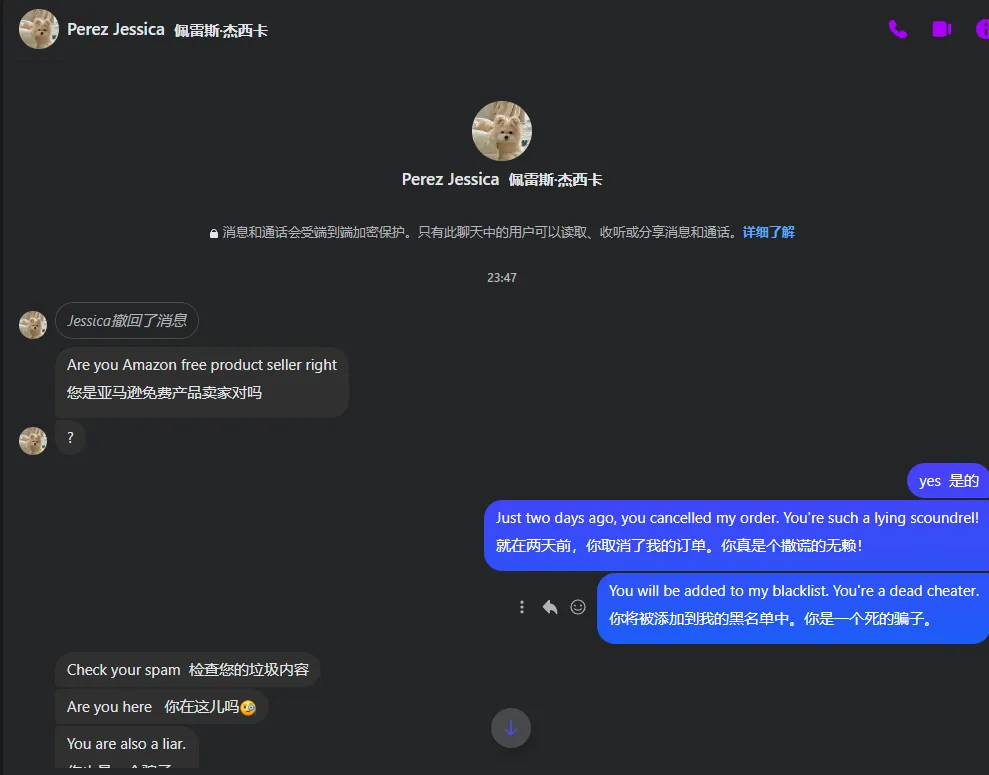Reply to the blacklist message
Image resolution: width=989 pixels, height=775 pixels.
[550, 607]
